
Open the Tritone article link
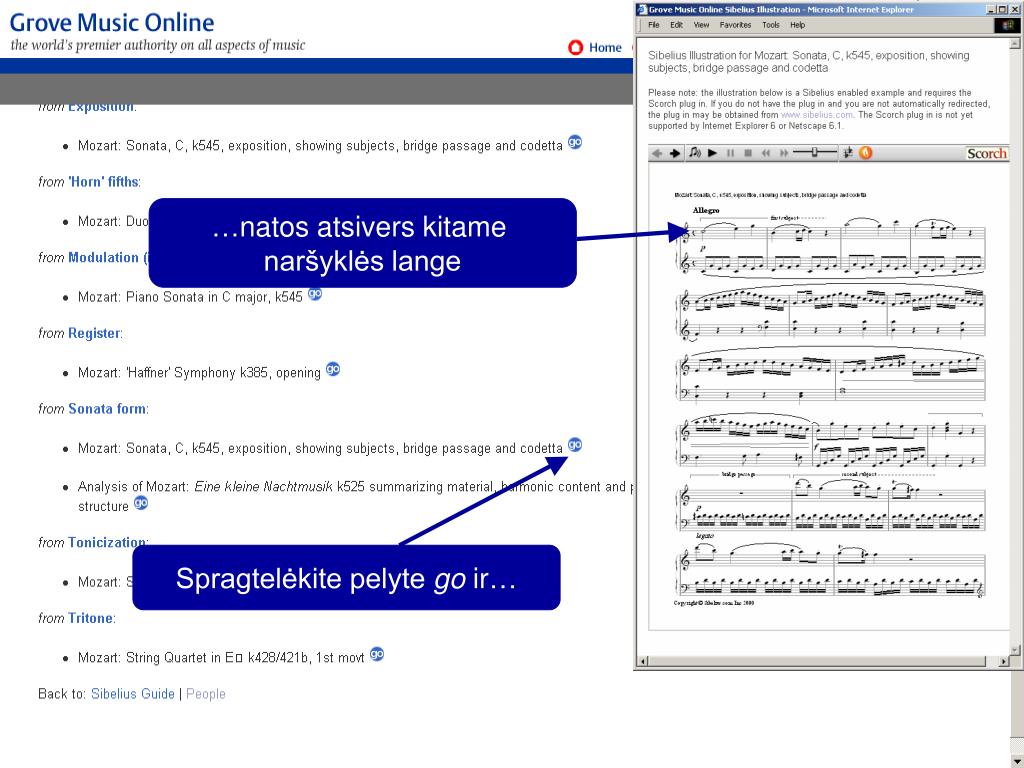pyautogui.click(x=90, y=618)
